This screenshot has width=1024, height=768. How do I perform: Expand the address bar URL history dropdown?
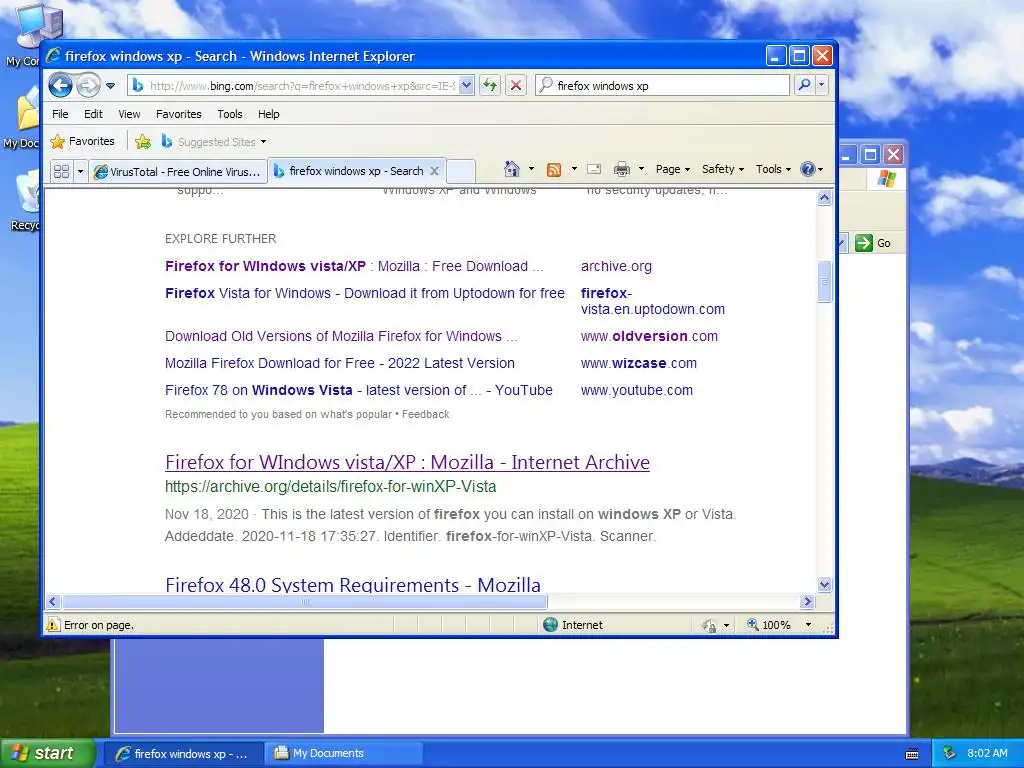[x=466, y=86]
